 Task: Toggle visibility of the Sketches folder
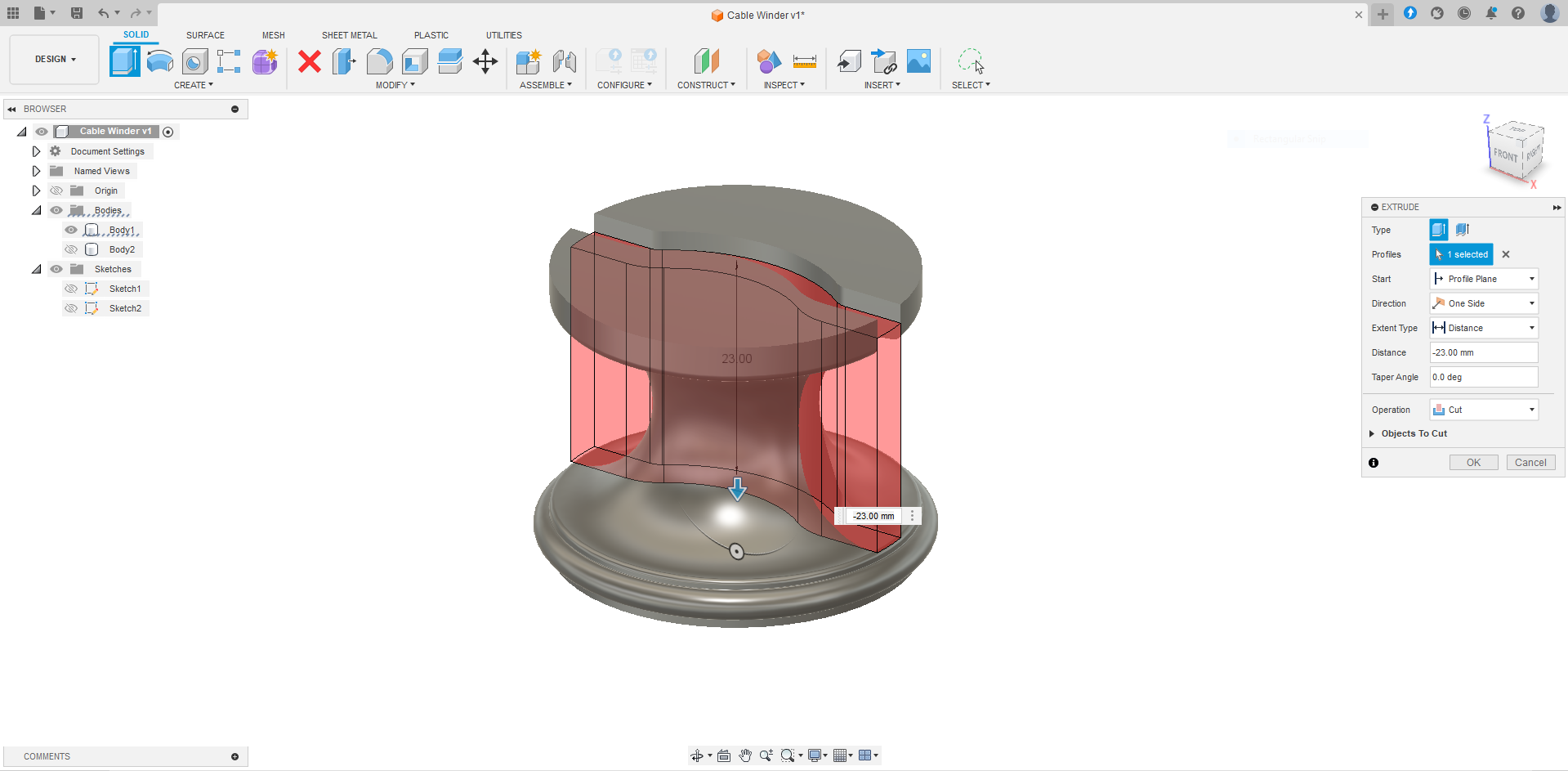pyautogui.click(x=56, y=269)
